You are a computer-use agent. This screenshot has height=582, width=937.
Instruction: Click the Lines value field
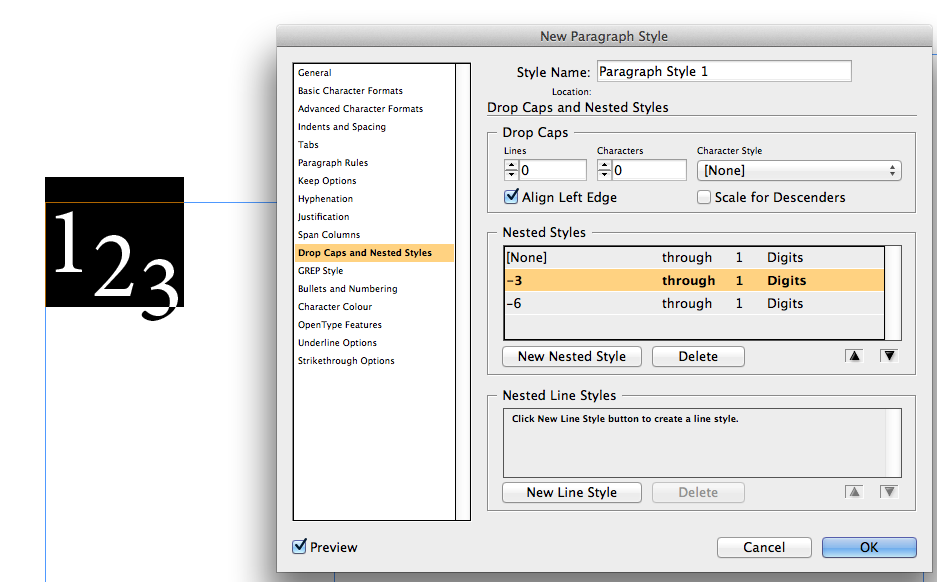coord(553,170)
